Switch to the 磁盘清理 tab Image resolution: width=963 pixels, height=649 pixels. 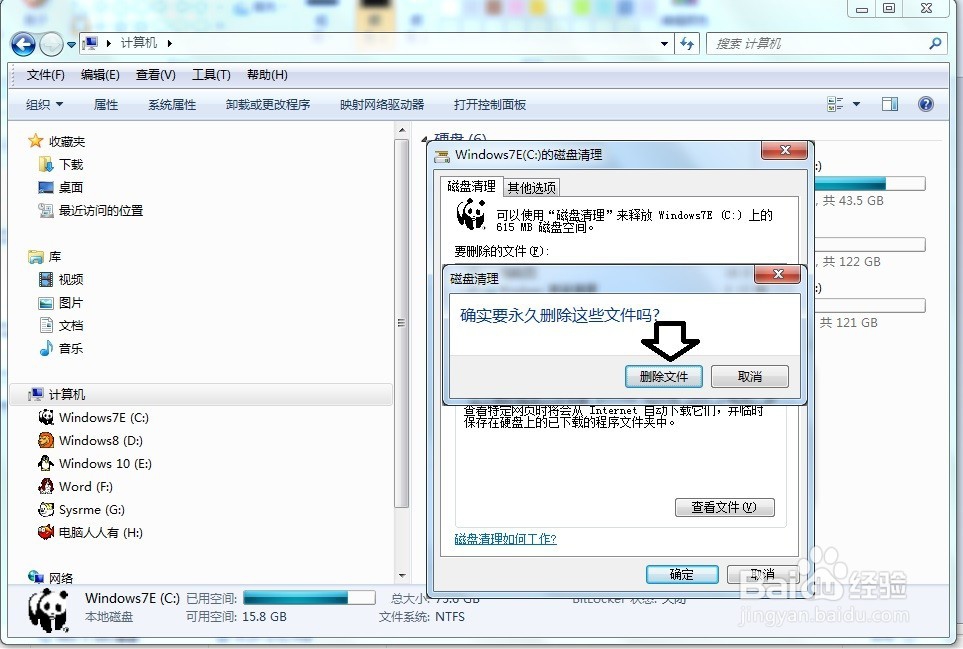[x=471, y=186]
